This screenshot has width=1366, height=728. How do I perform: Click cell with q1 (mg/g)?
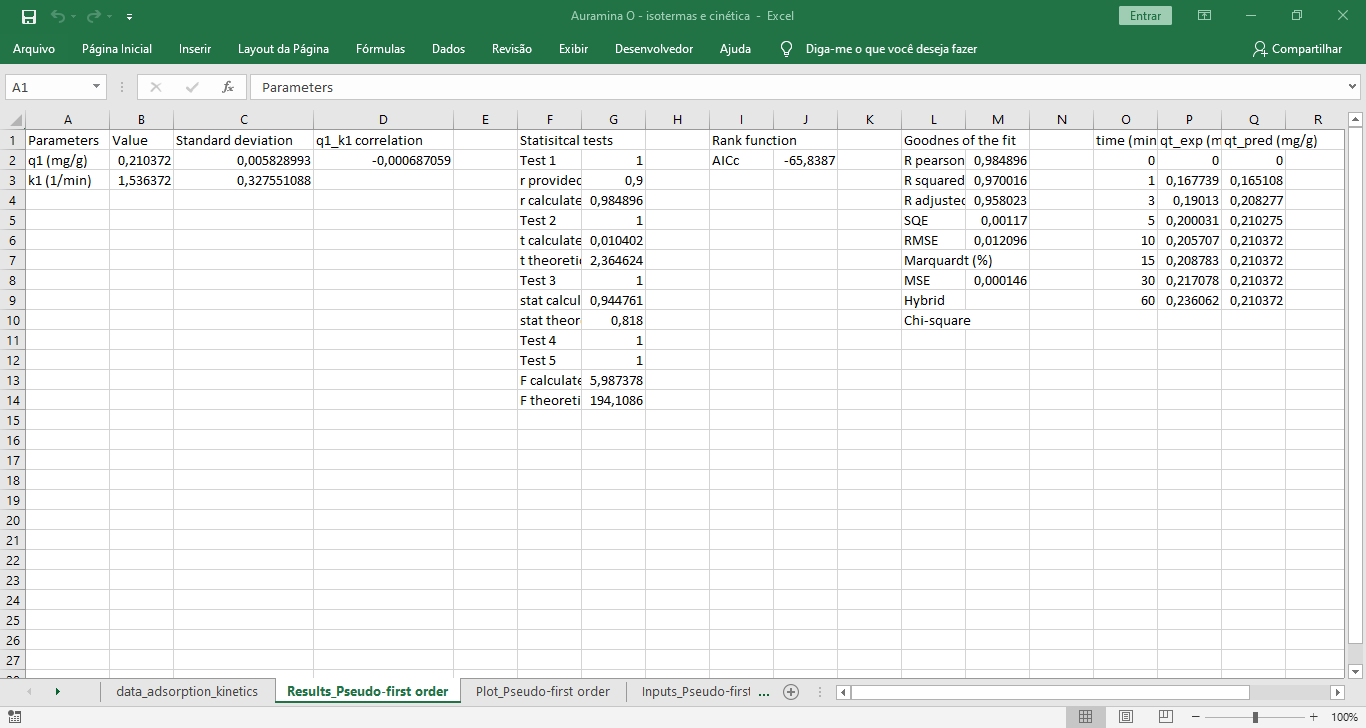click(67, 160)
